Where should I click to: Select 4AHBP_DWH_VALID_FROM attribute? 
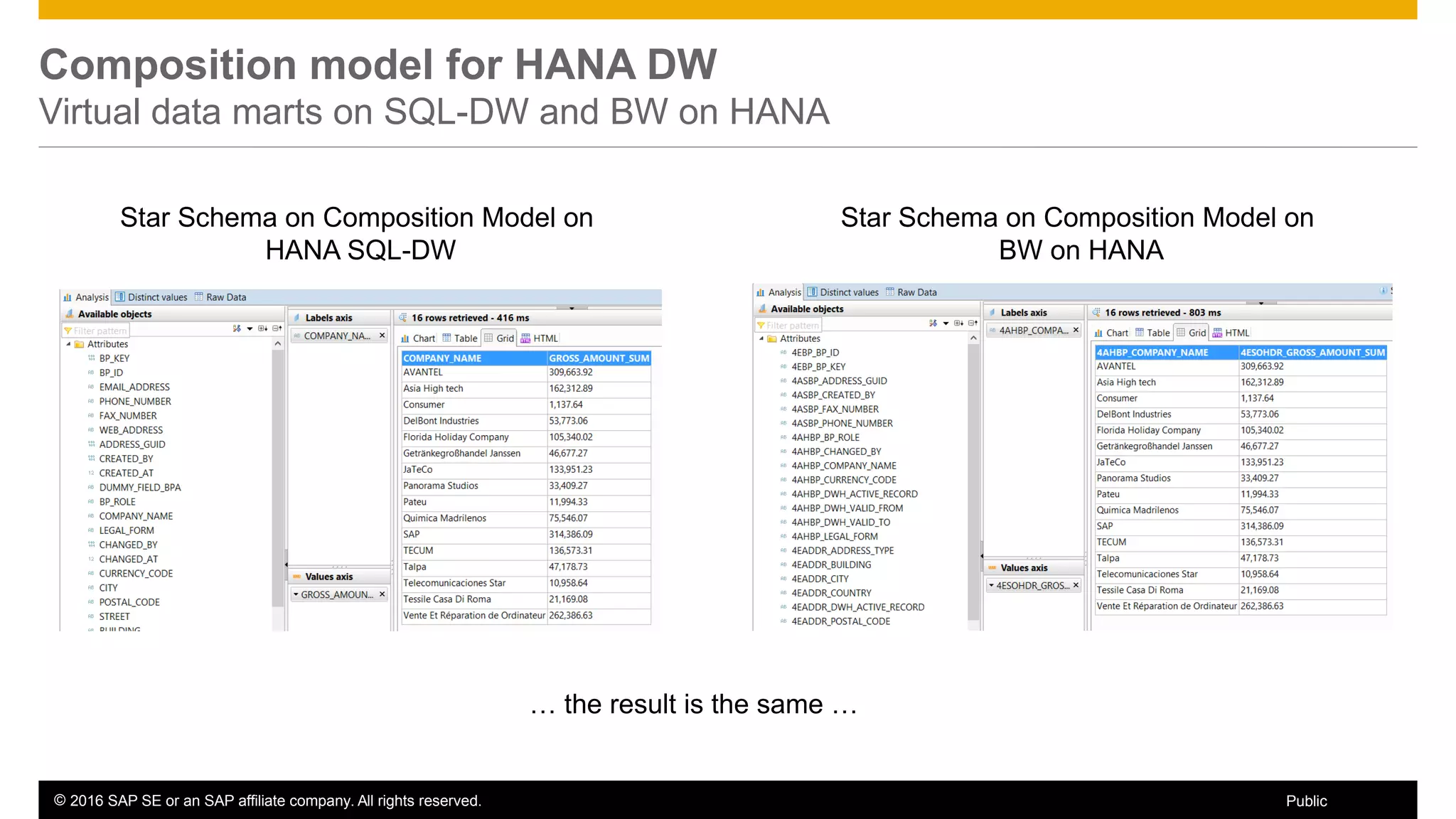tap(847, 508)
